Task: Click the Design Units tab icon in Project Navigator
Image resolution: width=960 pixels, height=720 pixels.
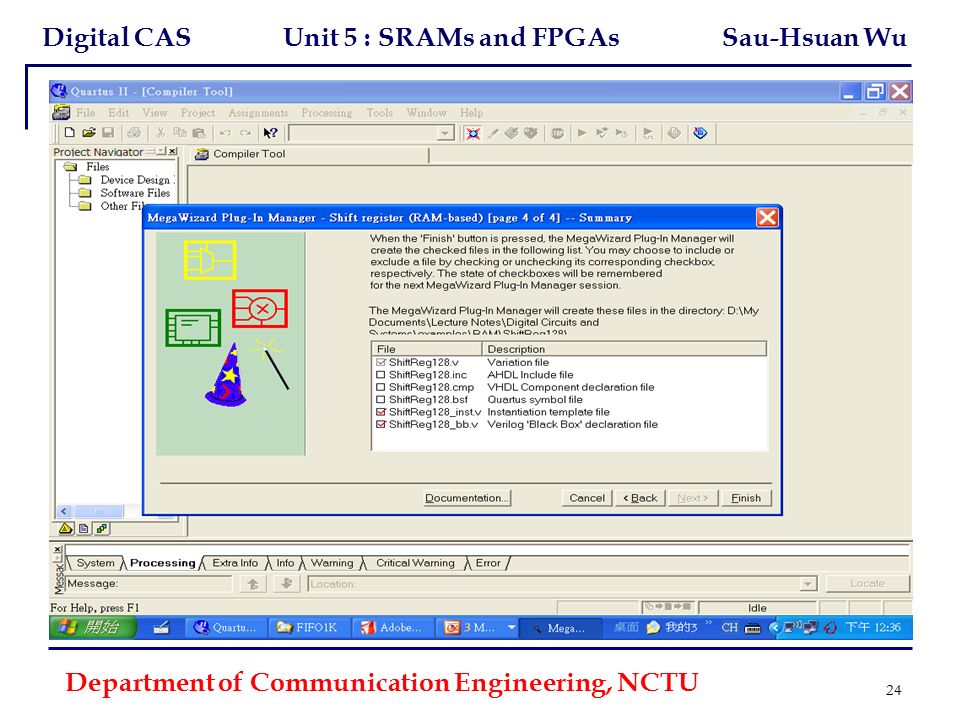Action: 102,528
